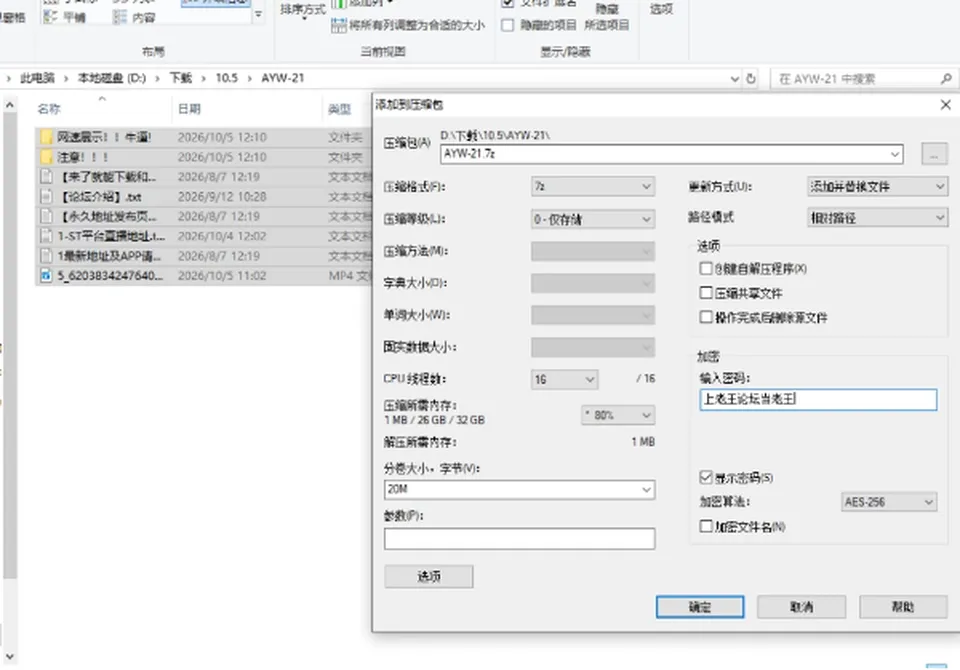Select the 平铺 layout icon
This screenshot has width=960, height=670.
[51, 17]
